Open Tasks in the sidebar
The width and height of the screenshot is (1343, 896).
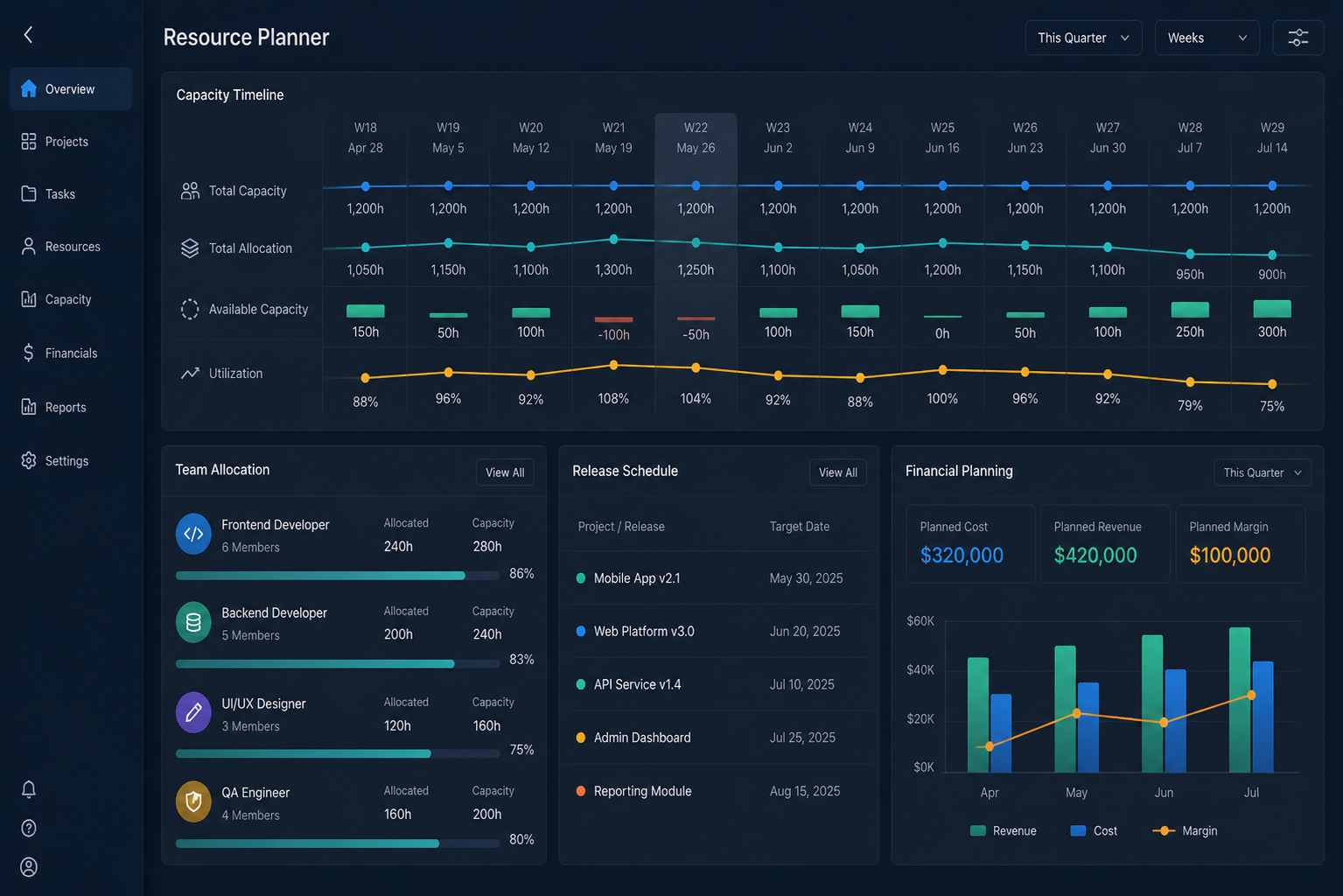[71, 193]
